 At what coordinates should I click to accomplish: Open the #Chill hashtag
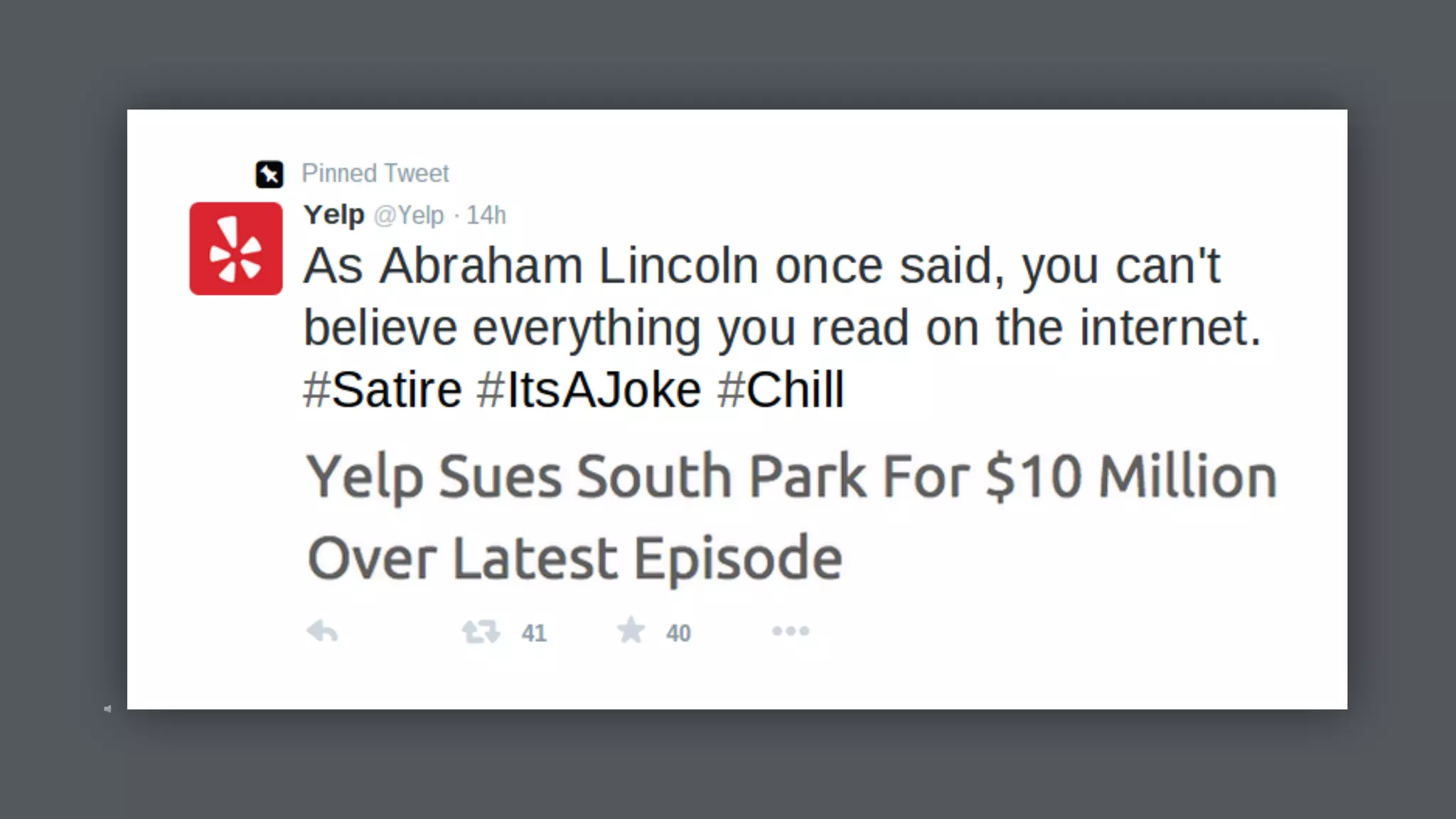(781, 390)
